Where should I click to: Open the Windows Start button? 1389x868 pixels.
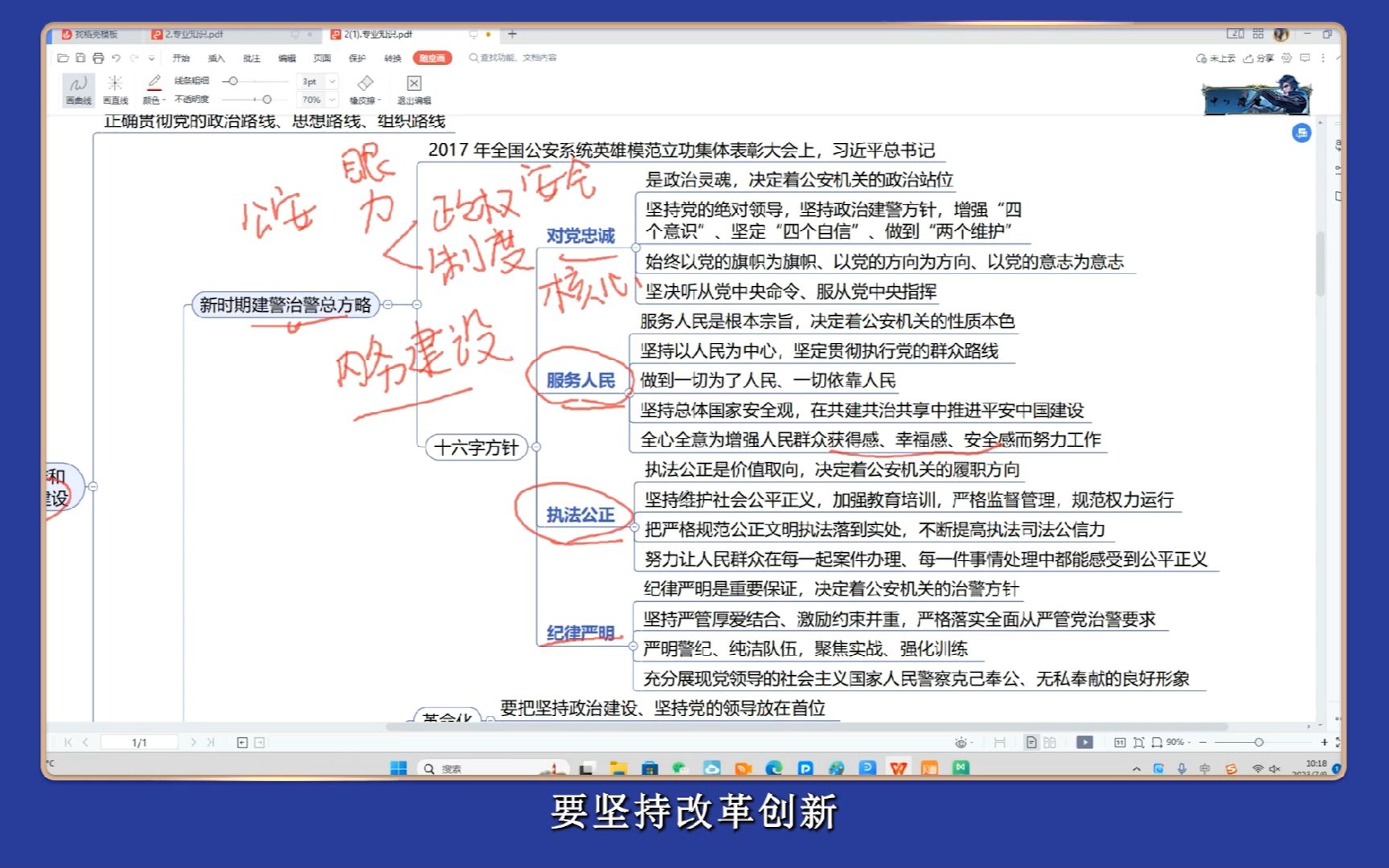(399, 768)
